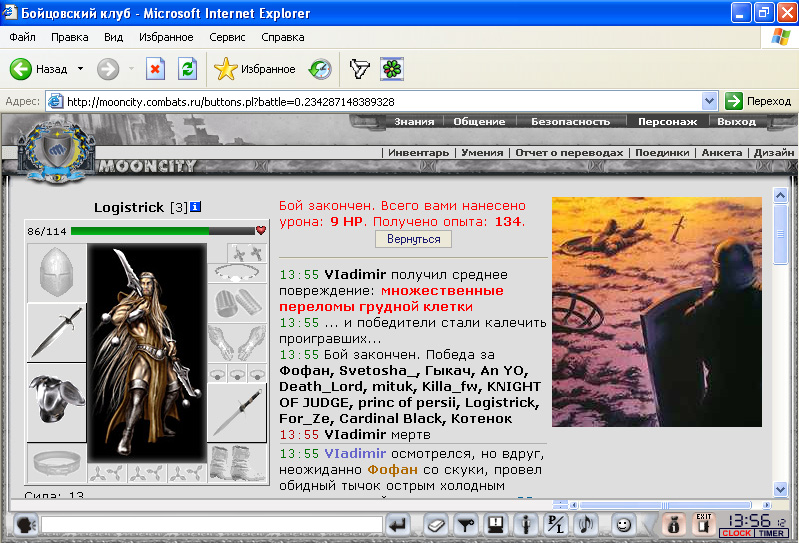The image size is (799, 543).
Task: Open the Знания game menu
Action: [x=414, y=121]
